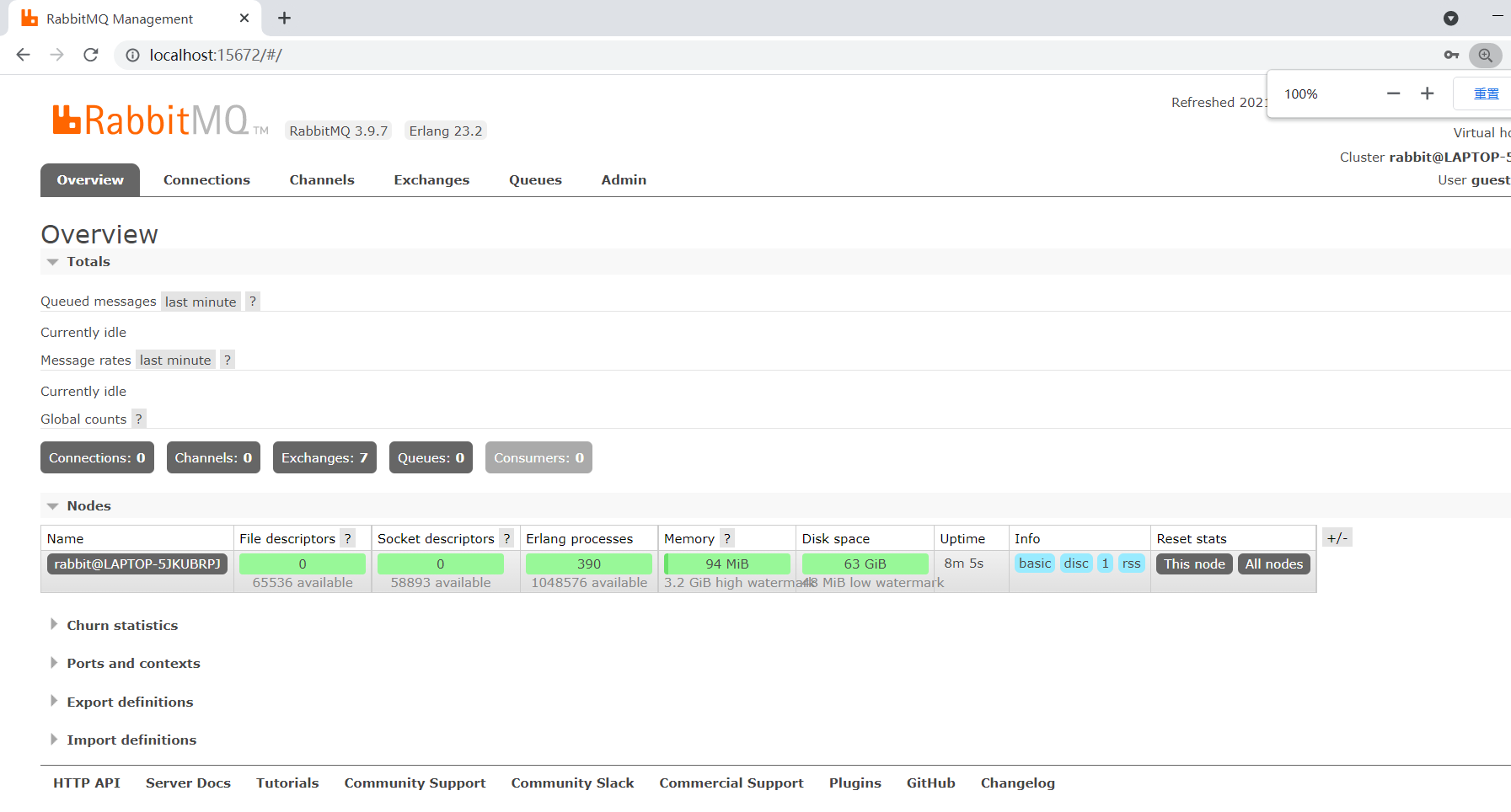The height and width of the screenshot is (812, 1511).
Task: Go to the Queues tab
Action: pyautogui.click(x=535, y=179)
